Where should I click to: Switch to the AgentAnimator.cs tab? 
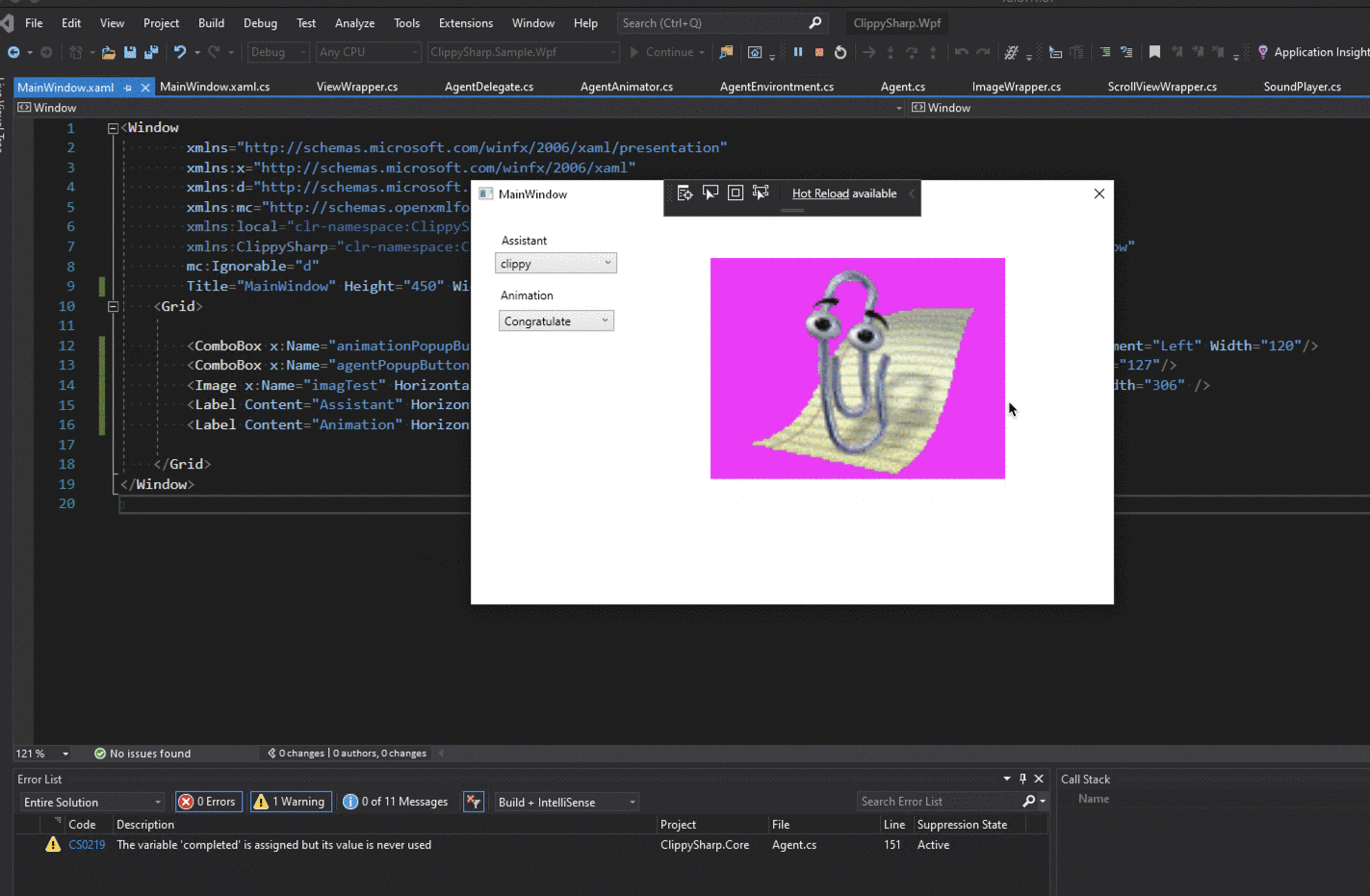[x=626, y=86]
